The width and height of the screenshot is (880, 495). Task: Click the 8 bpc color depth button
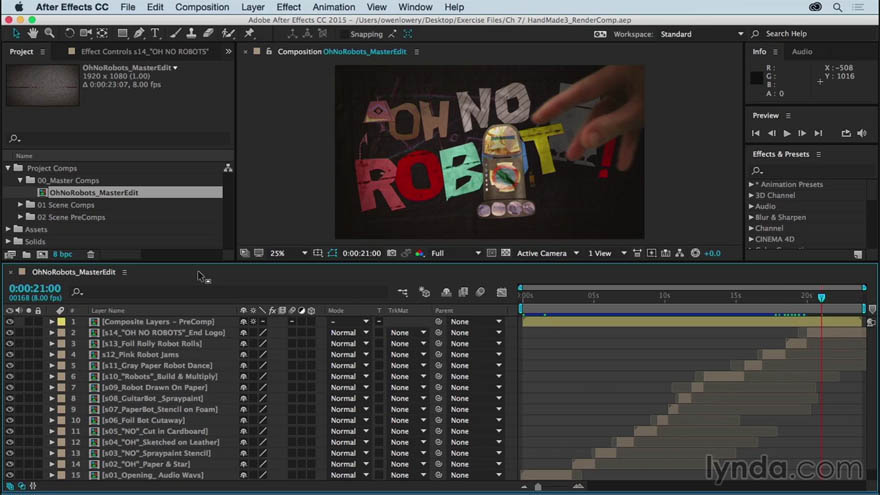pyautogui.click(x=62, y=254)
